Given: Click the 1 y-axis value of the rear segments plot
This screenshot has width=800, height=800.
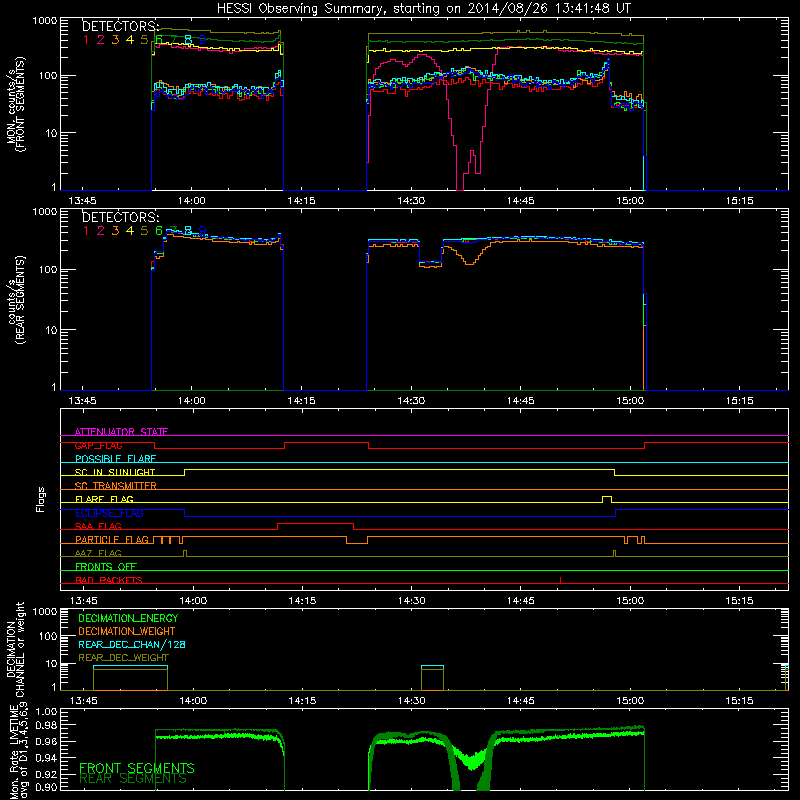Looking at the screenshot, I should pyautogui.click(x=55, y=387).
